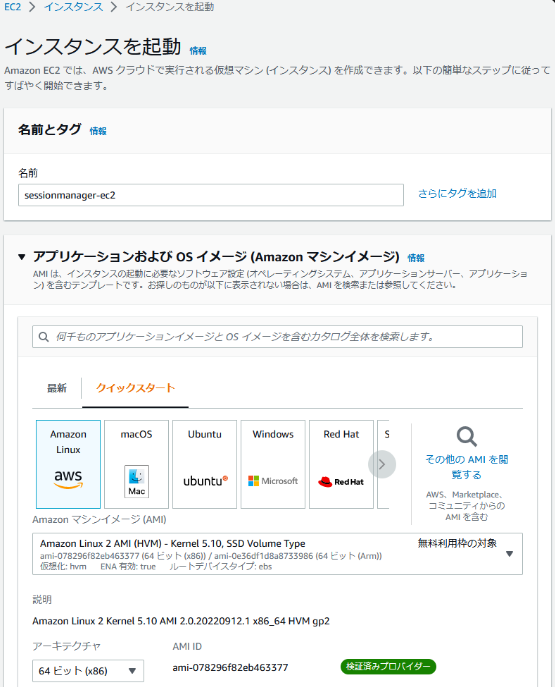The width and height of the screenshot is (555, 687).
Task: Pick the Ubuntu quick start tile
Action: tap(205, 464)
